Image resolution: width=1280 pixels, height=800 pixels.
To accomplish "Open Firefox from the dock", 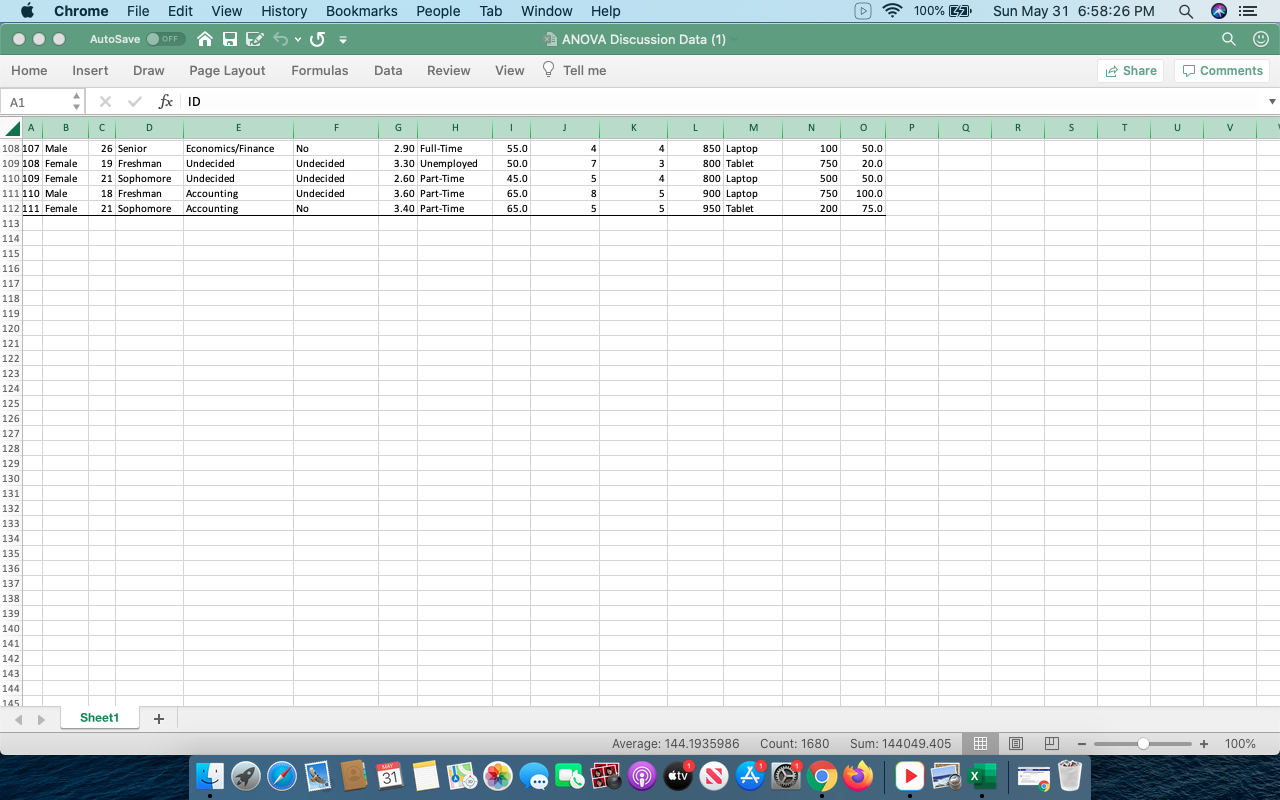I will pyautogui.click(x=858, y=776).
